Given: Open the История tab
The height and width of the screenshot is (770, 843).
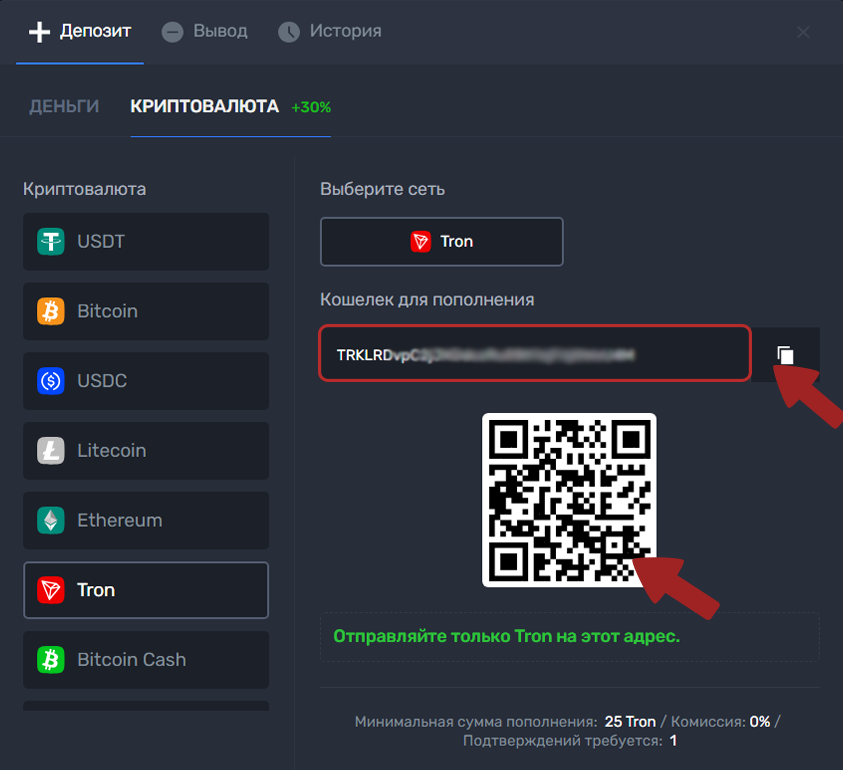Looking at the screenshot, I should pyautogui.click(x=330, y=32).
